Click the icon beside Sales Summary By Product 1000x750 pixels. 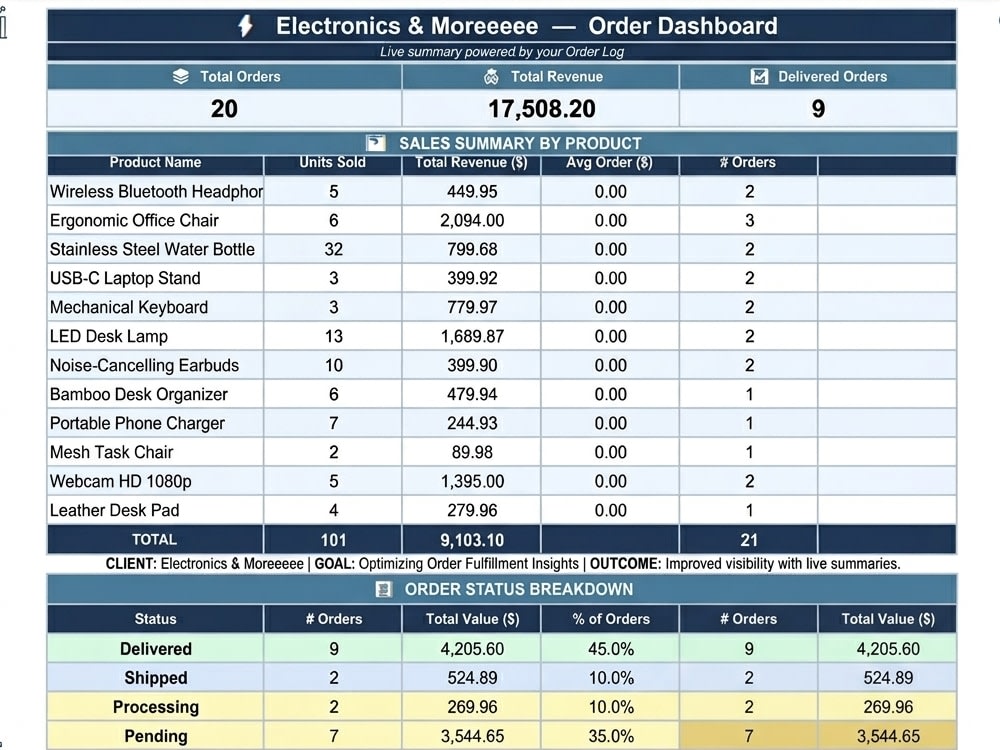[x=376, y=143]
